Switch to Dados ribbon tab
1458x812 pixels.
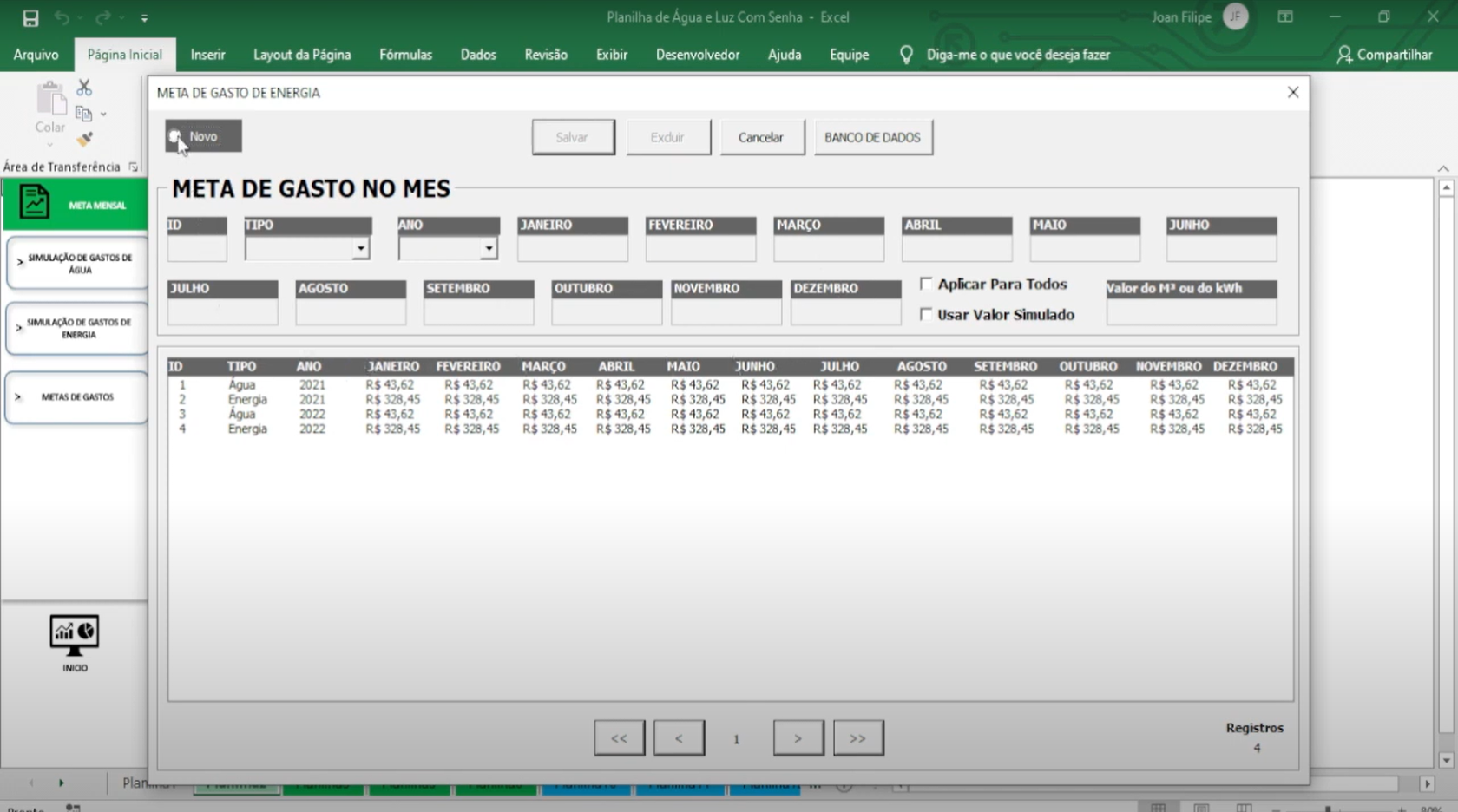478,55
